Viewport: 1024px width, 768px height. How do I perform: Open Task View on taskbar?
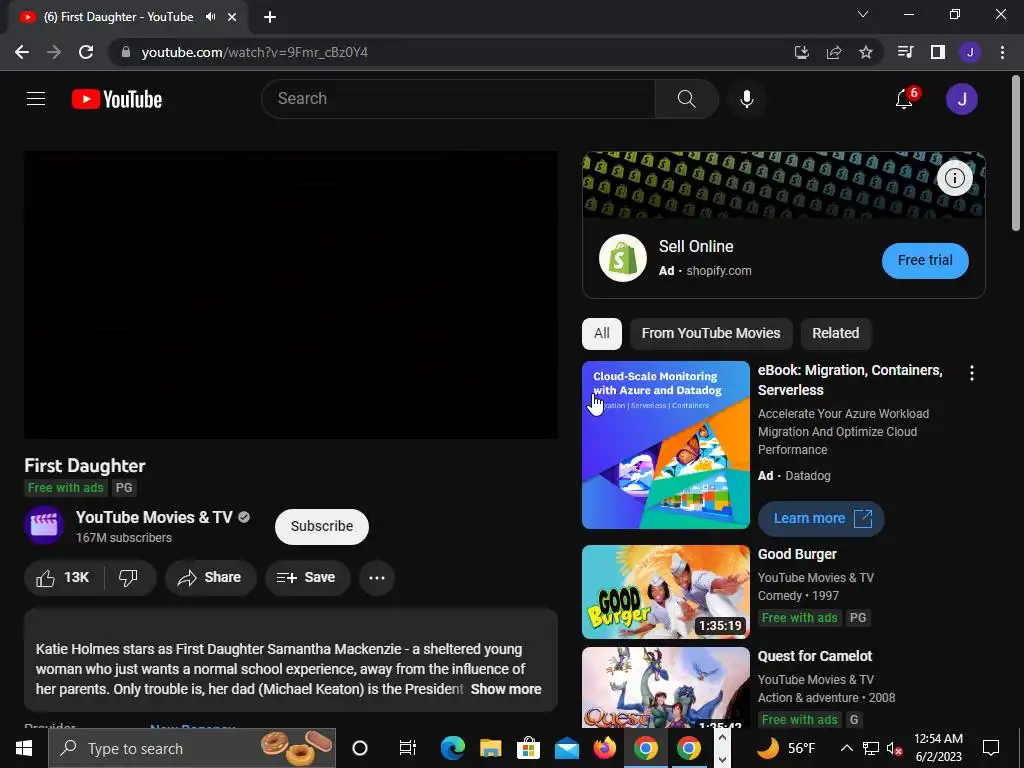pos(408,748)
